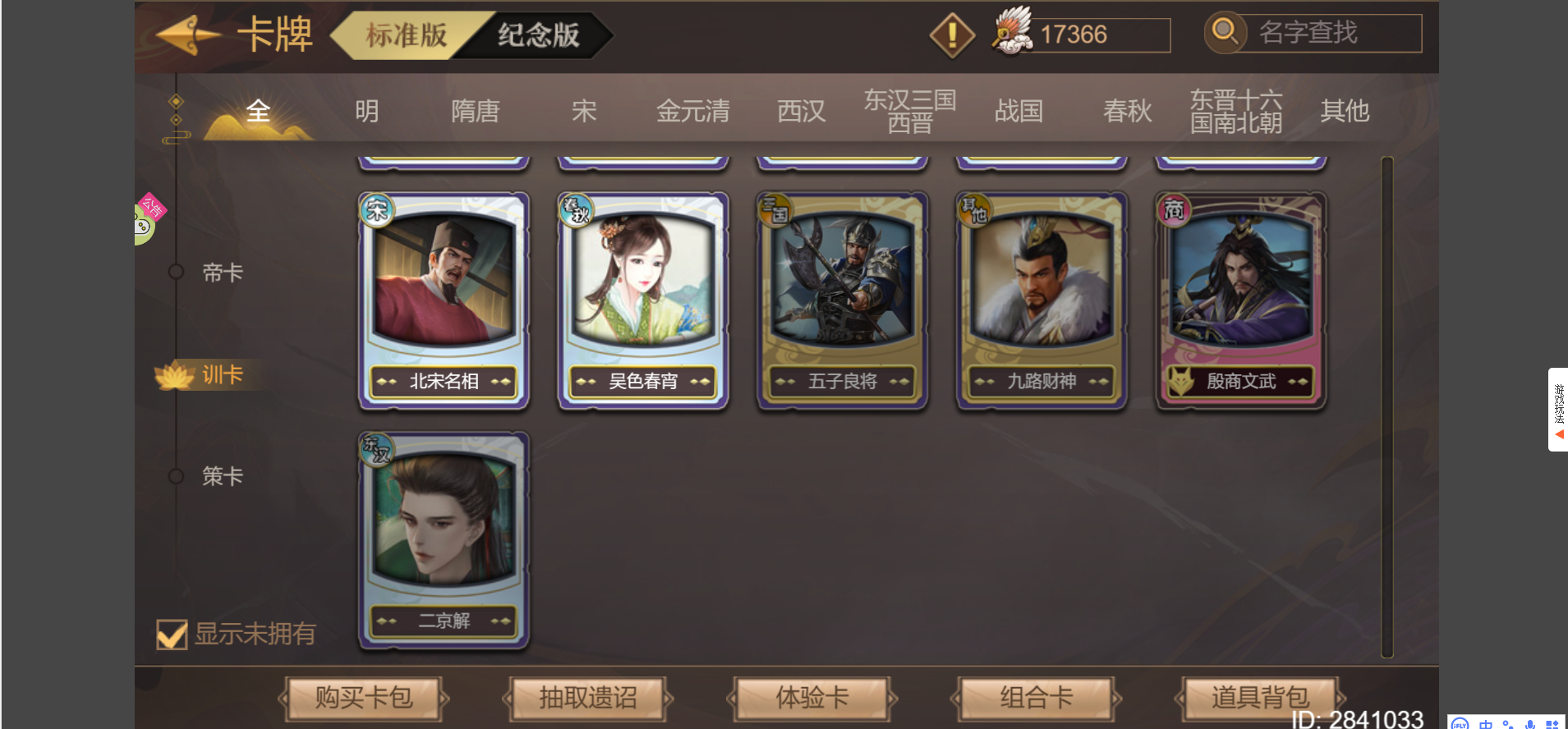Filter cards by 隋唐 dynasty tab
This screenshot has height=729, width=1568.
click(476, 111)
